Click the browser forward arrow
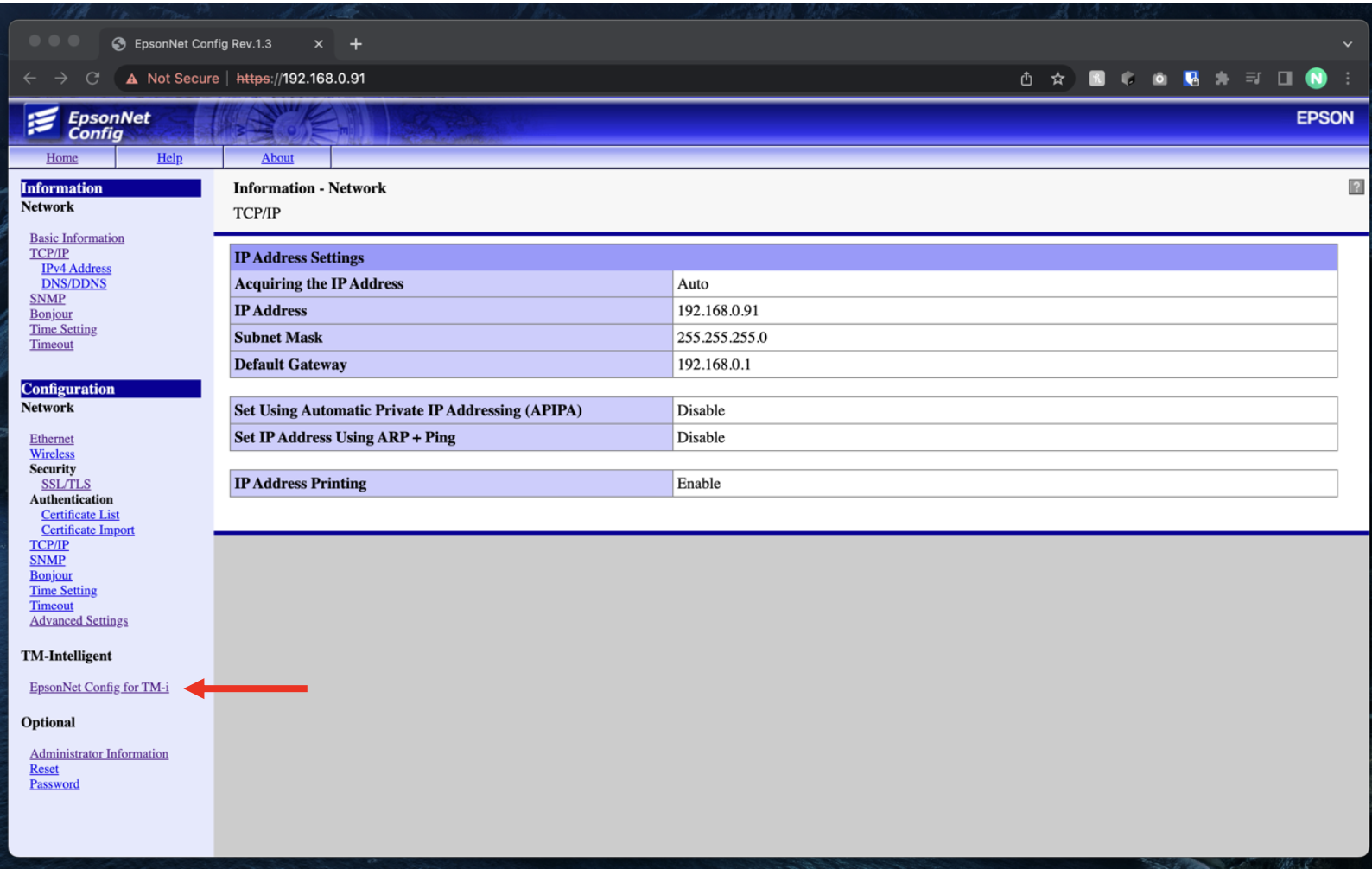Screen dimensions: 1372x869 click(x=61, y=78)
